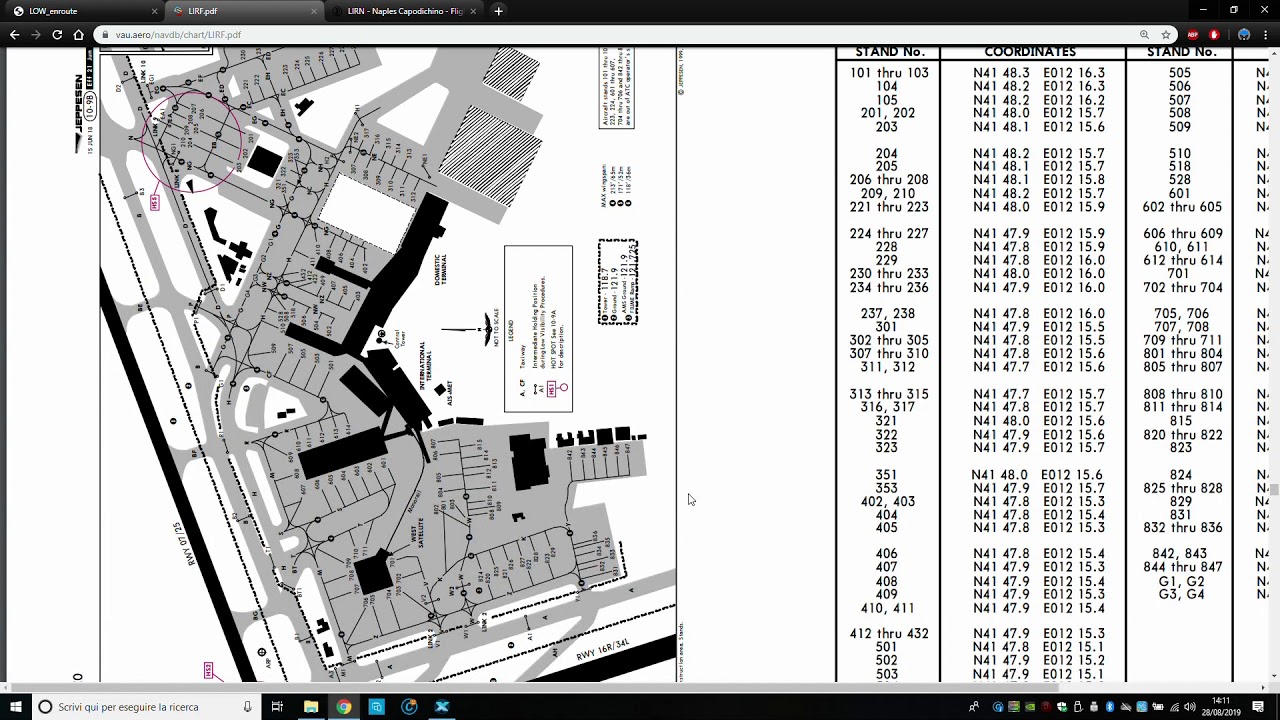The height and width of the screenshot is (720, 1280).
Task: Bookmark this page with the star icon
Action: (1166, 35)
